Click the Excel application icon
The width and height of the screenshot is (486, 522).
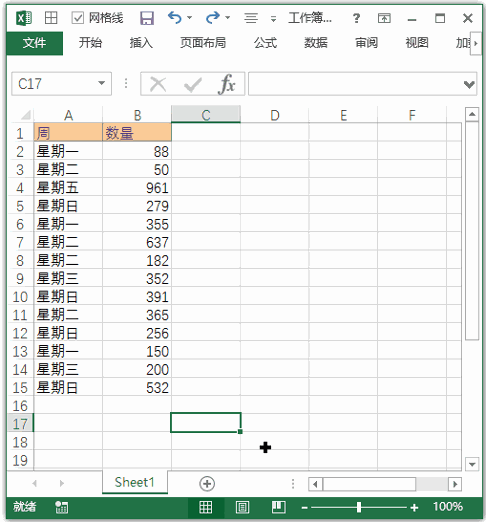tap(24, 18)
